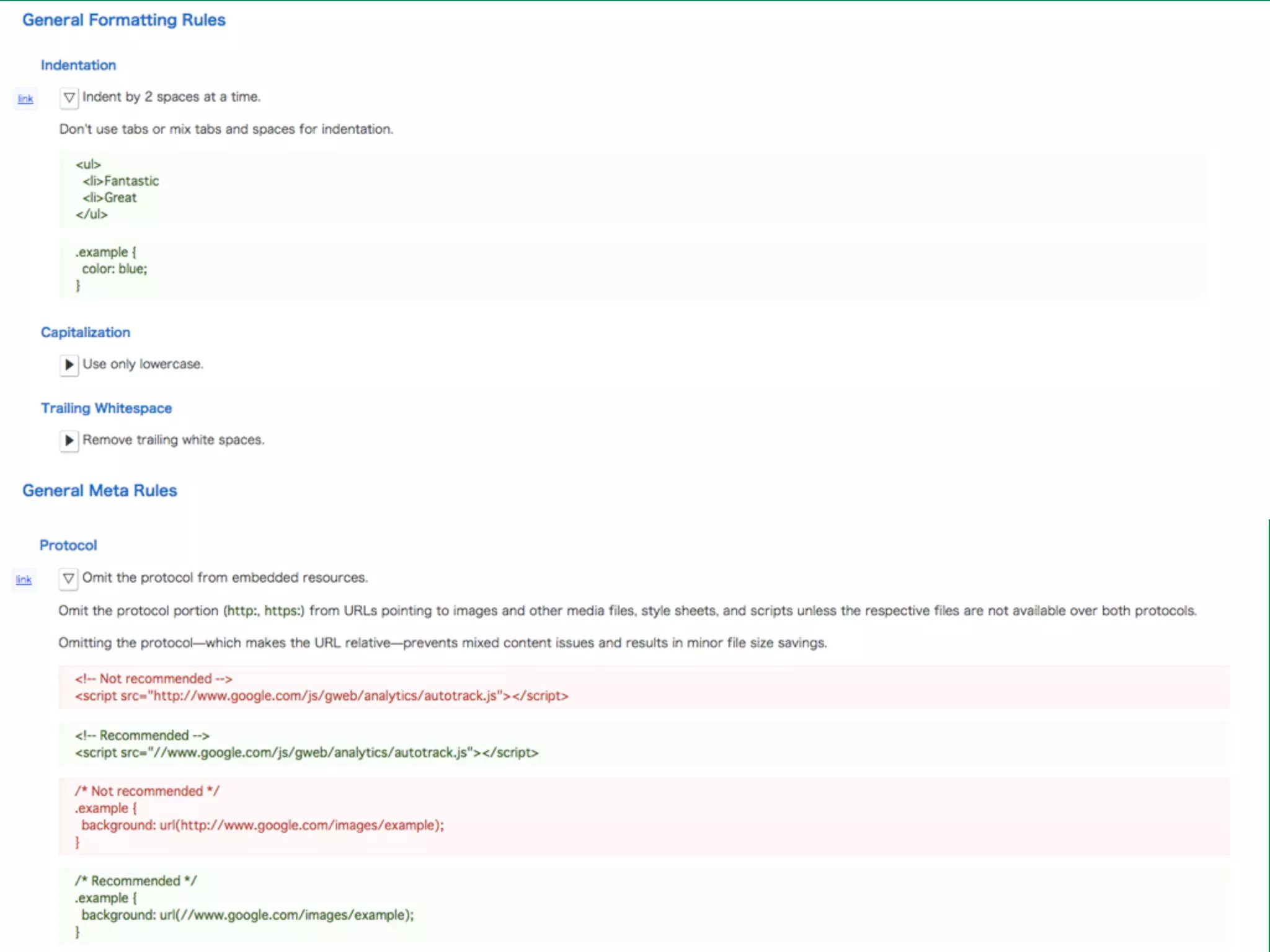
Task: Click the Protocol section heading
Action: pyautogui.click(x=68, y=545)
